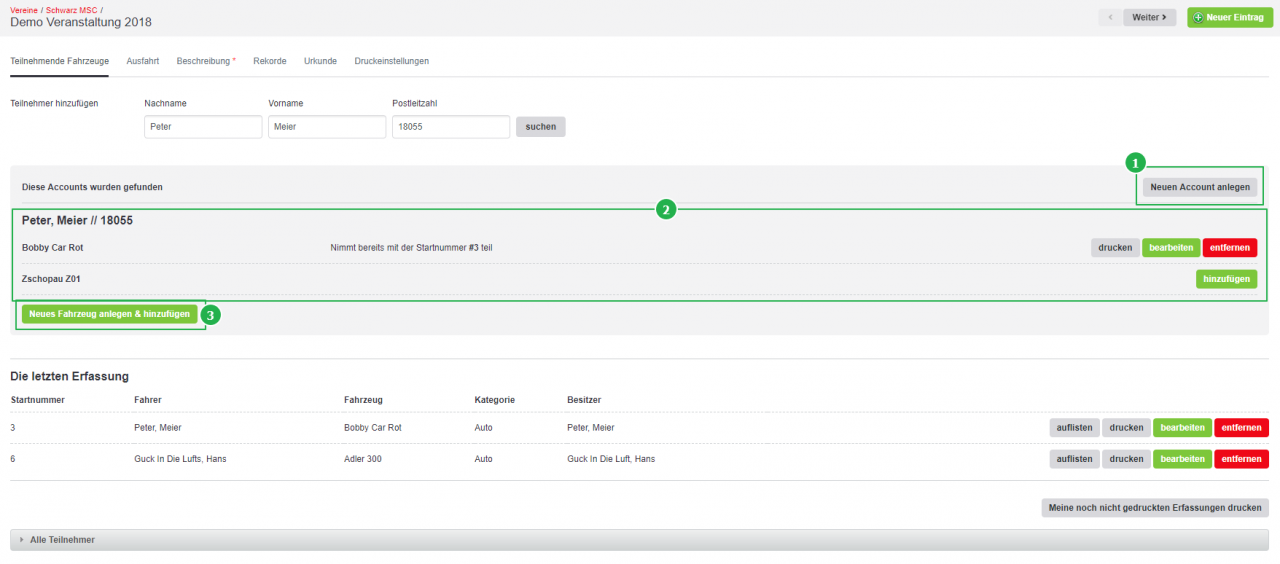Go to the Druckeinstellungen tab
1280x564 pixels.
click(391, 61)
